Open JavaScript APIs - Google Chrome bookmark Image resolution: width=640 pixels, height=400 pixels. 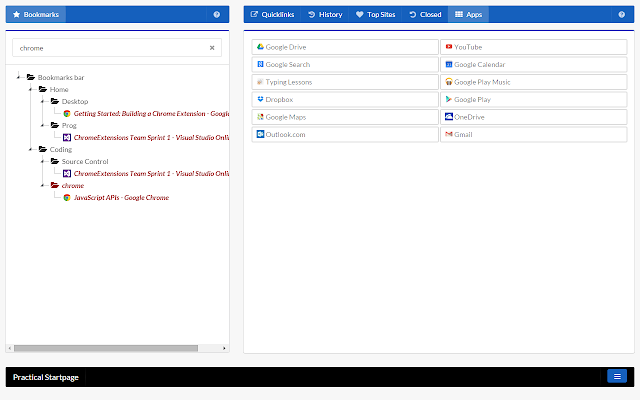point(121,198)
